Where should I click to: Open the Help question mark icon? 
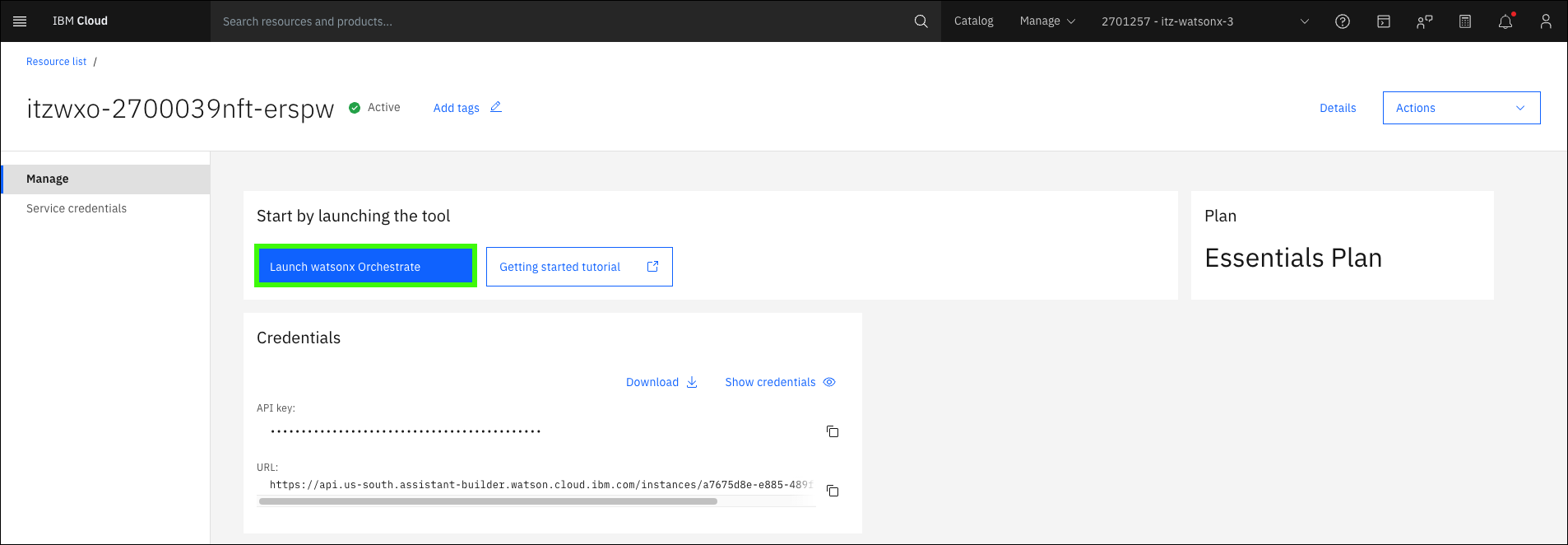coord(1342,21)
